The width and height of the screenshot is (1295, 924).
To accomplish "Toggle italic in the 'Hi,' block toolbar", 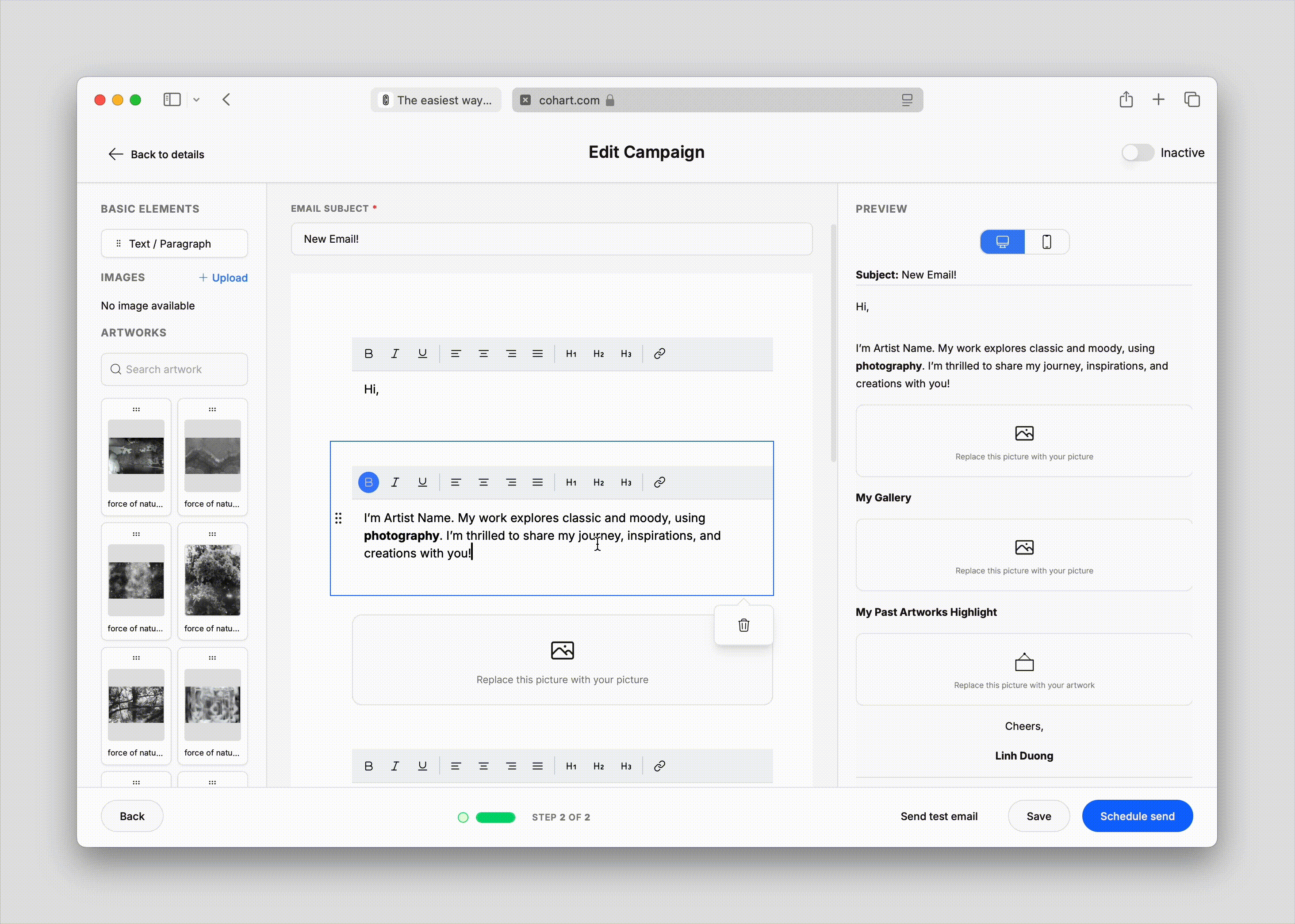I will tap(395, 354).
